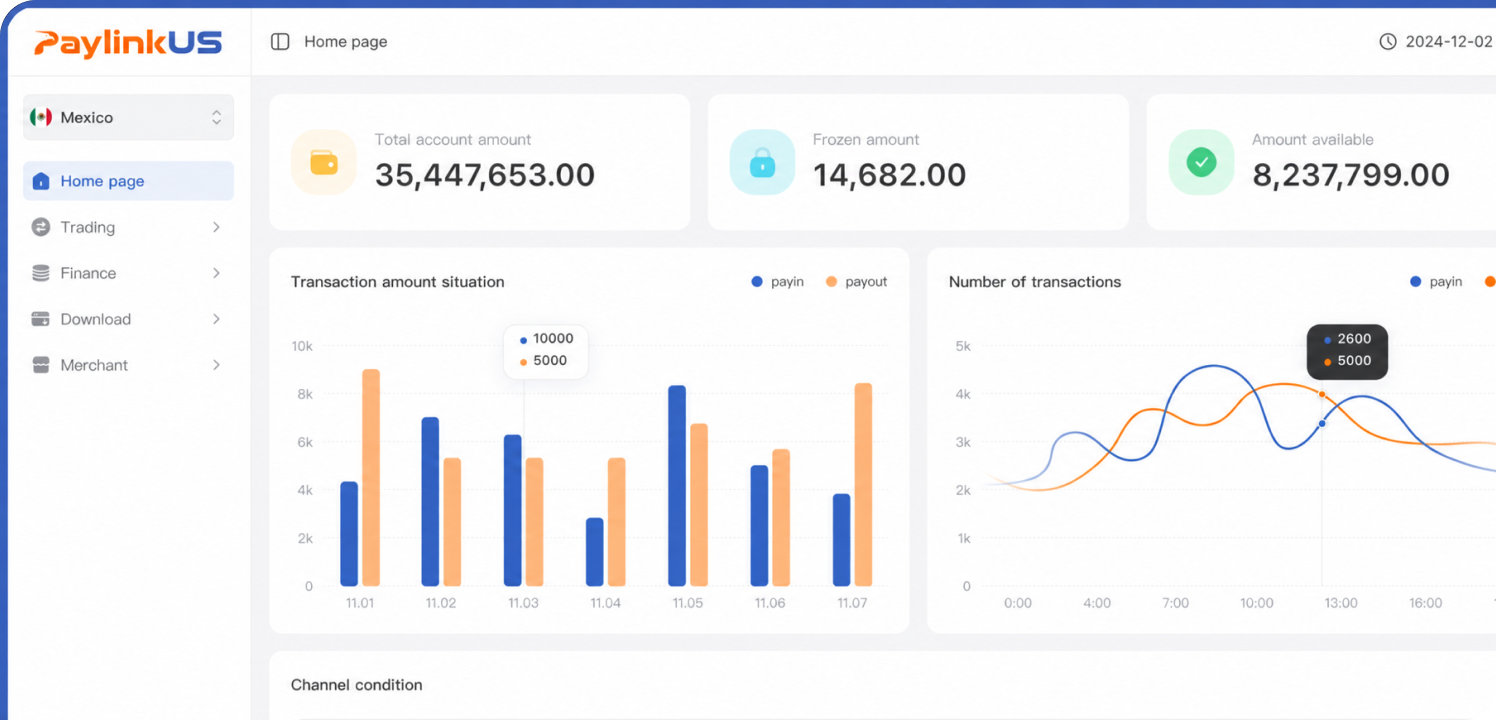Expand the Download menu chevron
Image resolution: width=1496 pixels, height=720 pixels.
pos(216,319)
